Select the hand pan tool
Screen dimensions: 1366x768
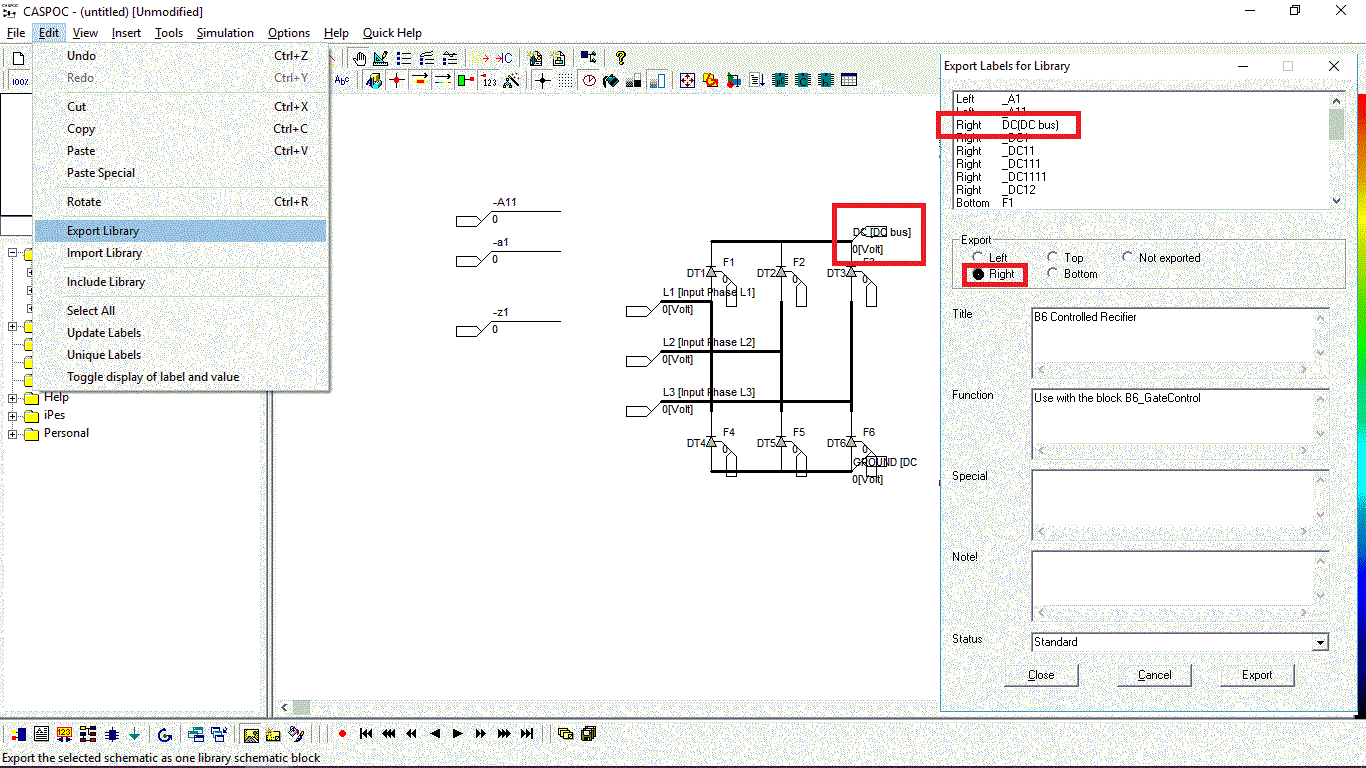[359, 58]
